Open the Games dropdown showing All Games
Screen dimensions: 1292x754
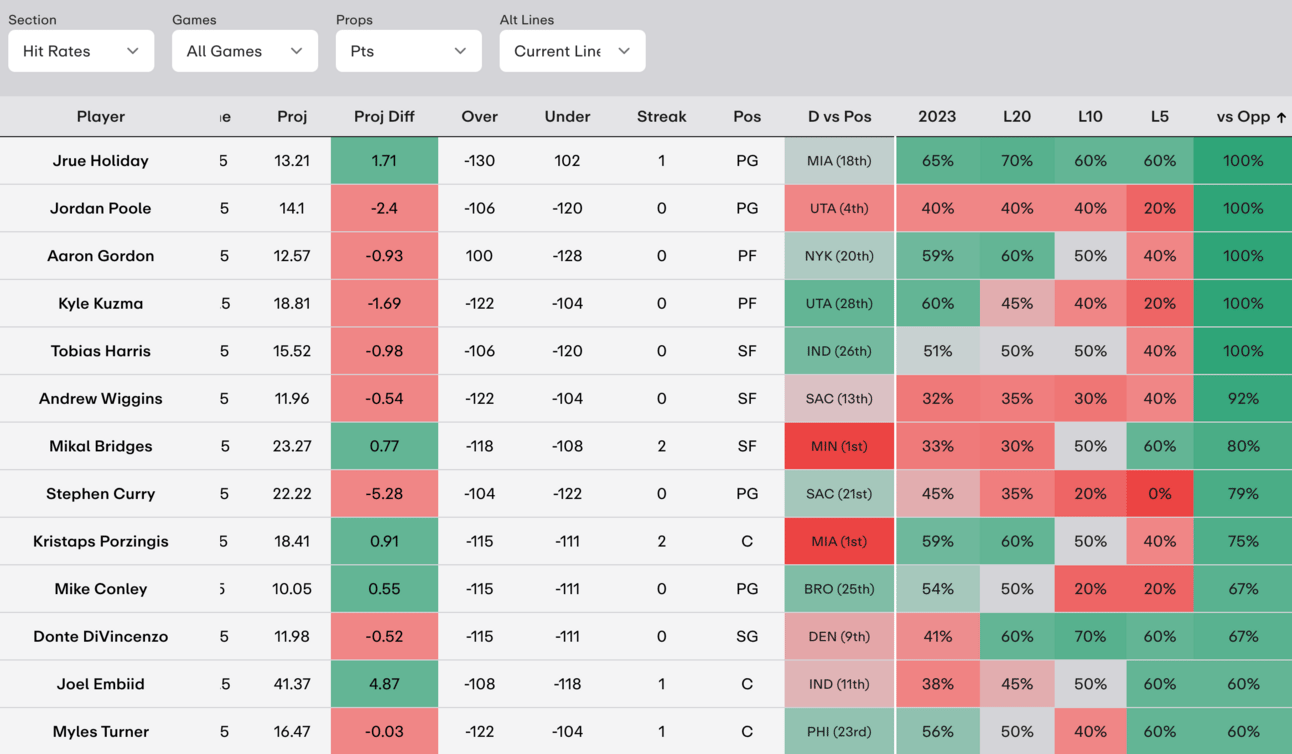[x=245, y=51]
